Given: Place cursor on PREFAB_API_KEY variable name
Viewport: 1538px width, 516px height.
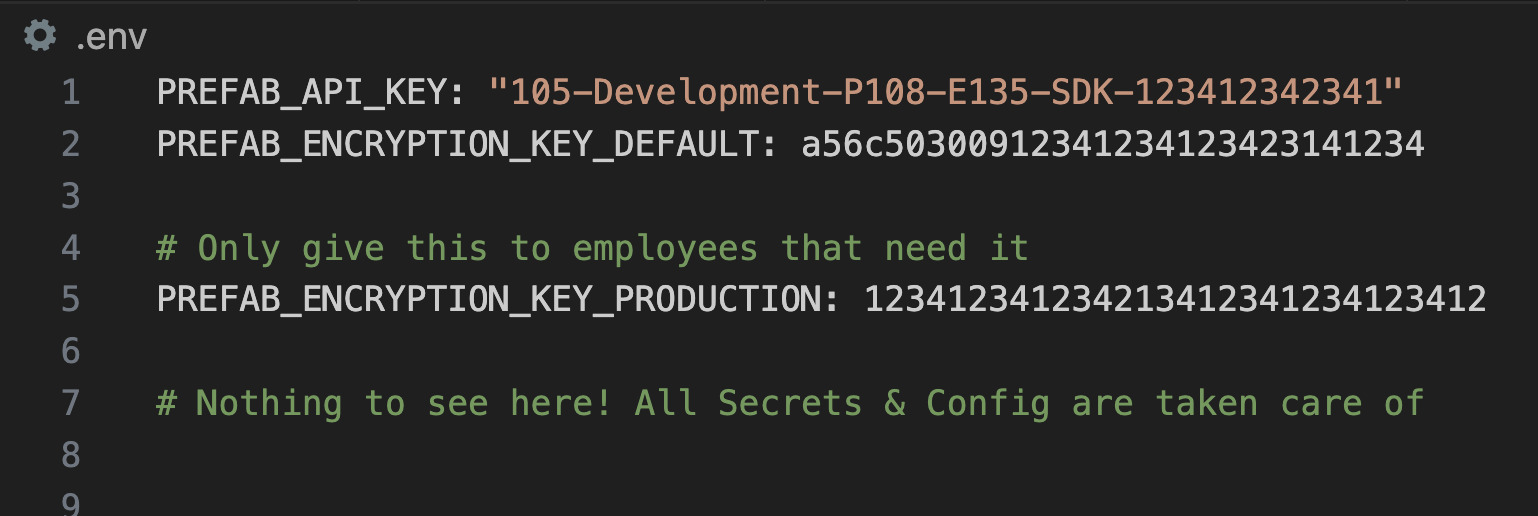Looking at the screenshot, I should 301,93.
